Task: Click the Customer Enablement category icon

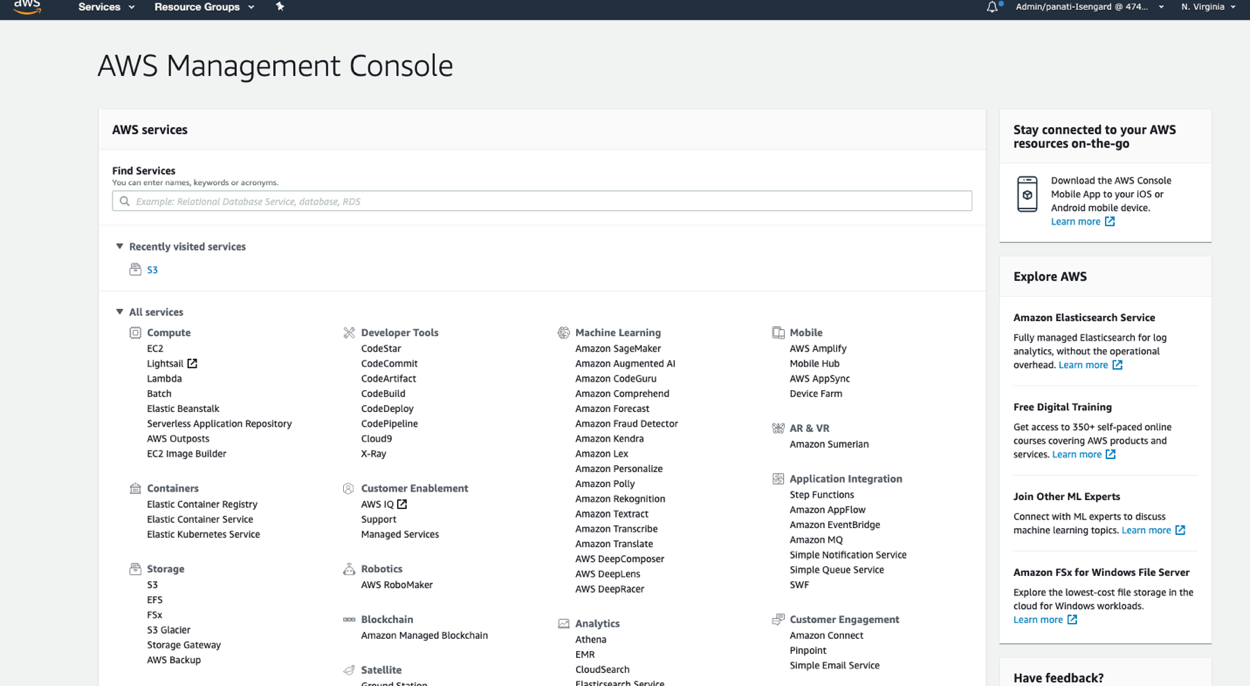Action: pyautogui.click(x=349, y=488)
